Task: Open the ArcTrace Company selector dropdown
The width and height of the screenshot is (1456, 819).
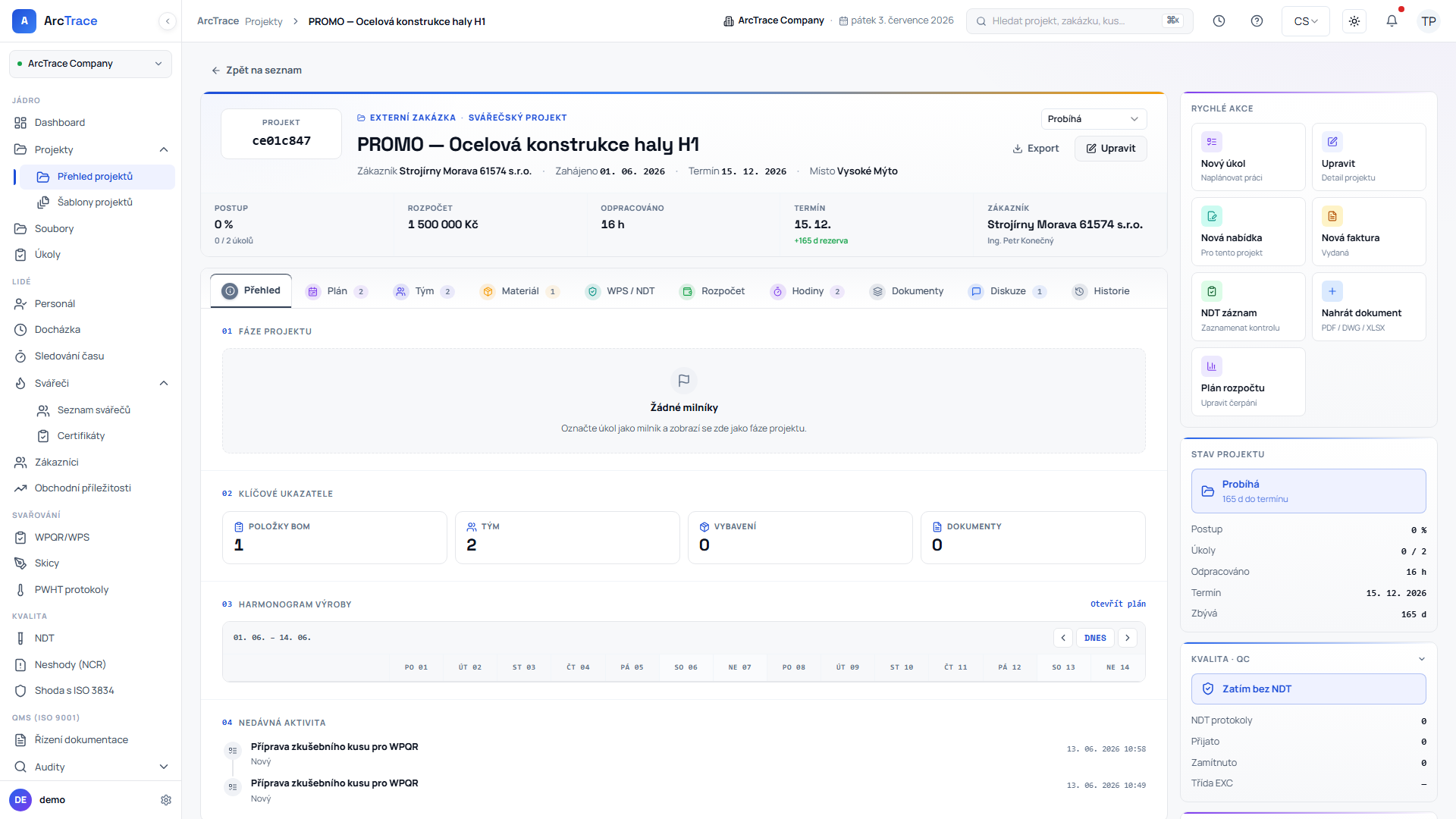Action: tap(91, 64)
